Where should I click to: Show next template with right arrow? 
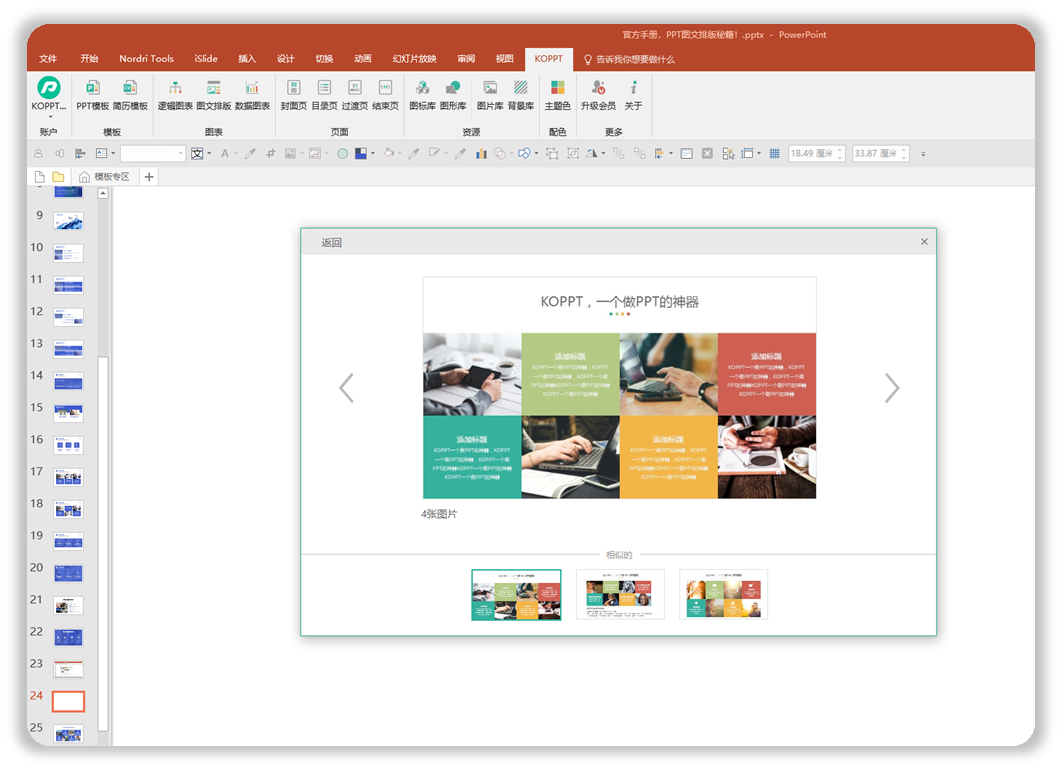[892, 388]
